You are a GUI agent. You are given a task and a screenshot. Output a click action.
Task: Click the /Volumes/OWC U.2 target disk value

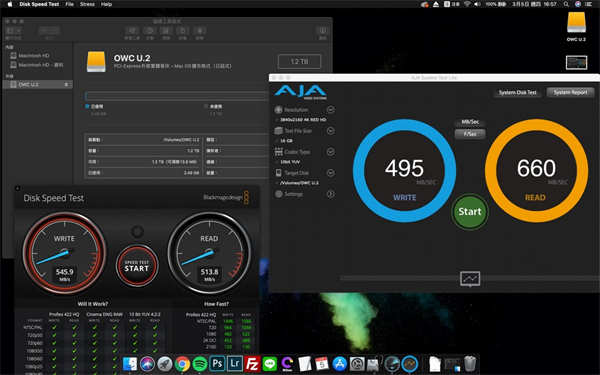click(x=299, y=183)
